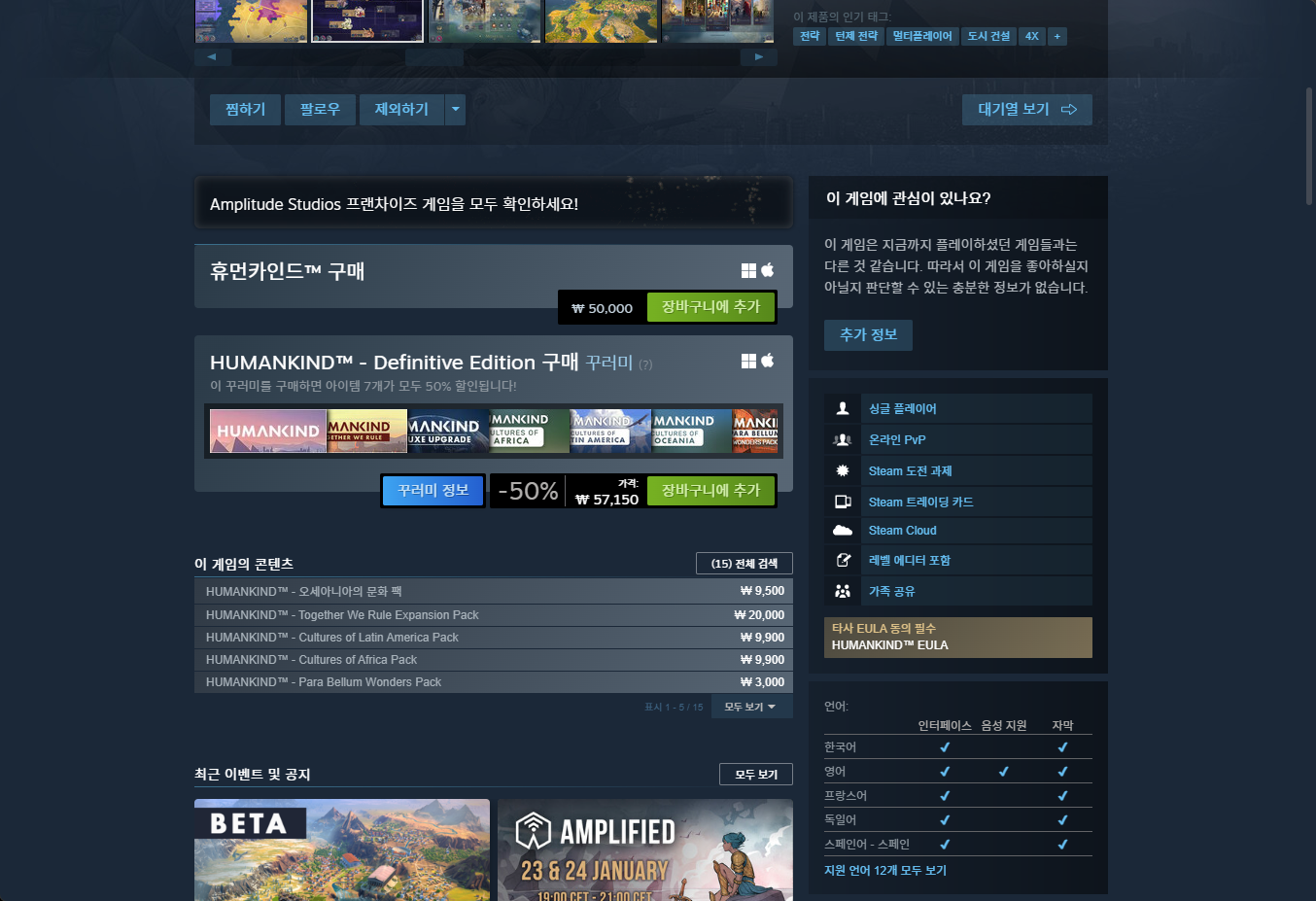This screenshot has width=1316, height=901.
Task: Open HUMANKIND EULA notice
Action: pos(958,638)
